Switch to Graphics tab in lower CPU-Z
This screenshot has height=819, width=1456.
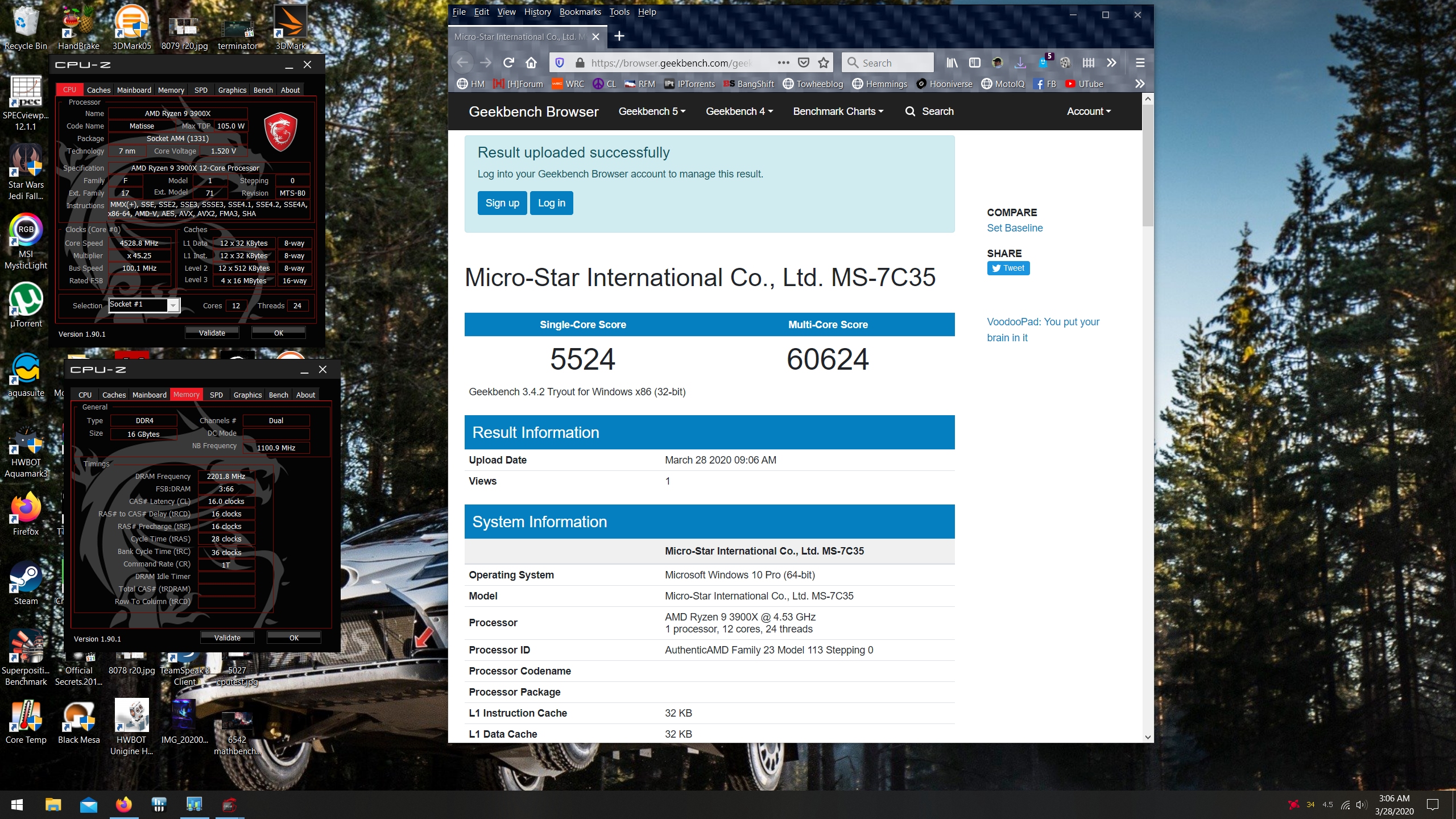(x=247, y=395)
